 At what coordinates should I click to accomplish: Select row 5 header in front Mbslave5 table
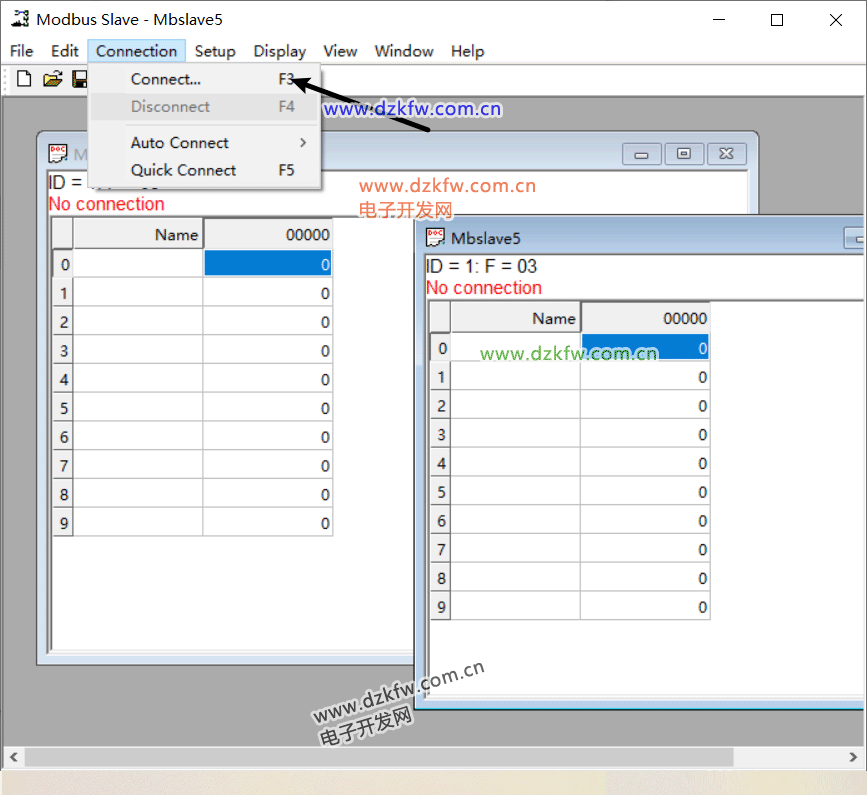coord(441,492)
